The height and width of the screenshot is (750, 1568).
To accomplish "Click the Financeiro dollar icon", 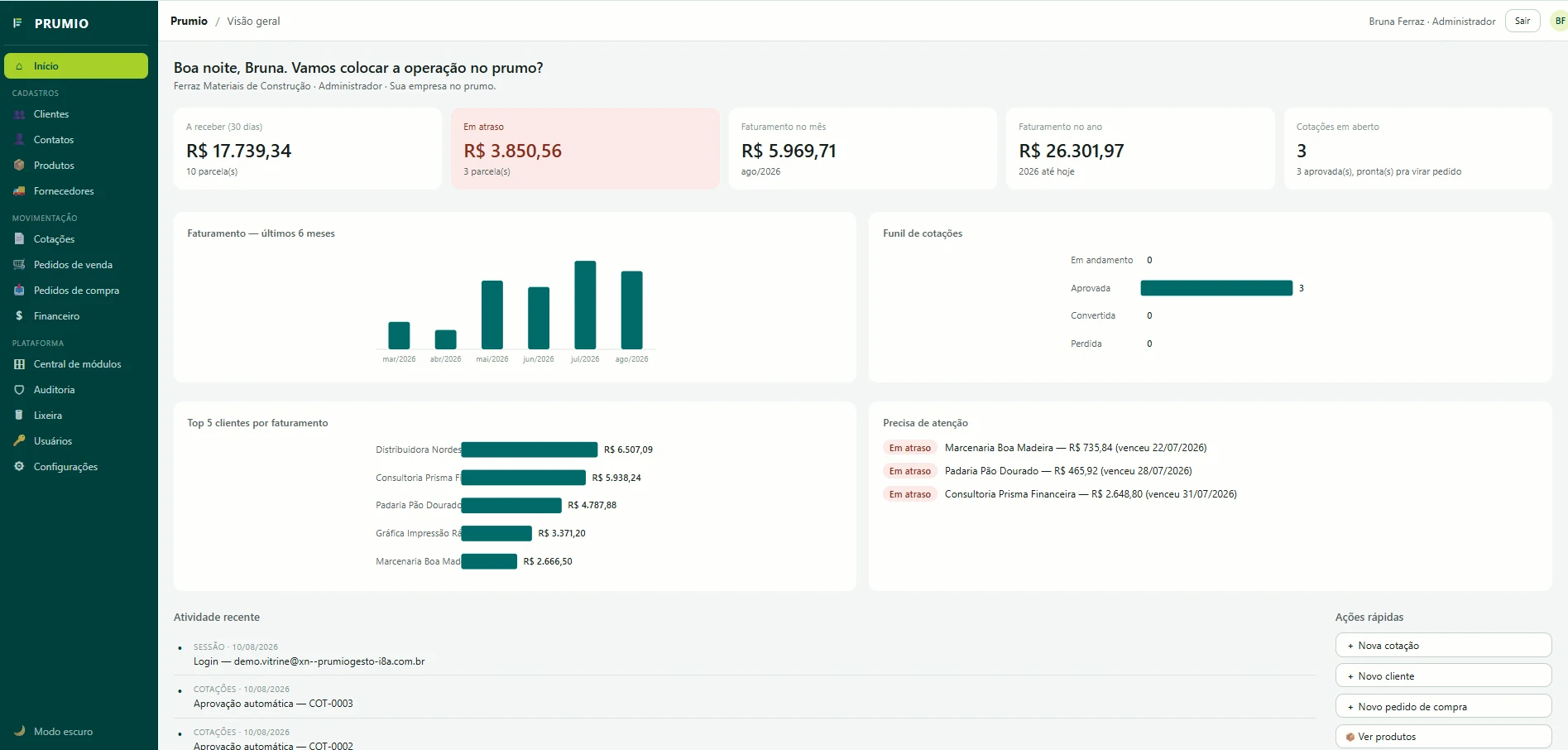I will pyautogui.click(x=19, y=316).
